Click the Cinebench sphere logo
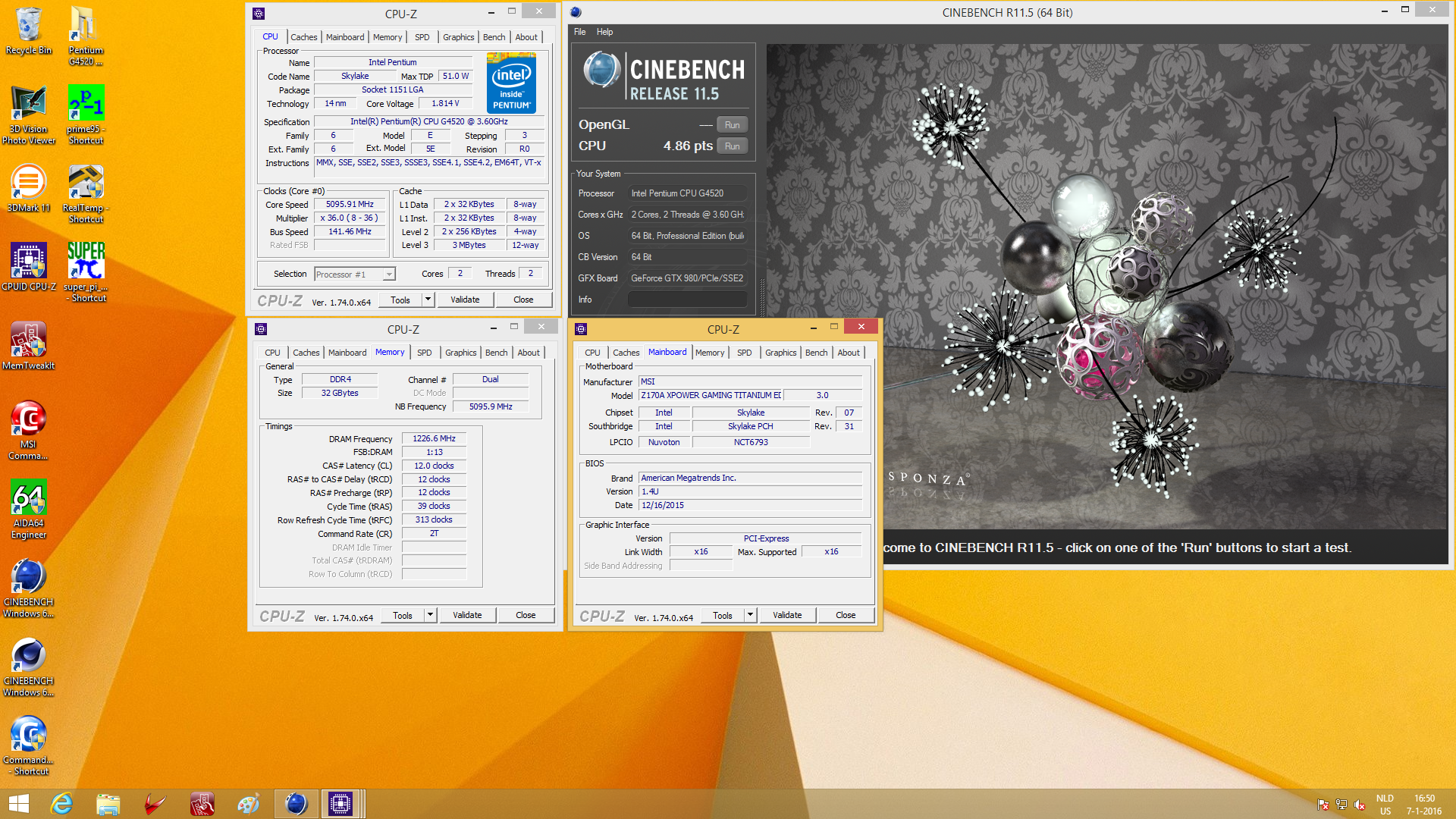Viewport: 1456px width, 819px height. 603,71
